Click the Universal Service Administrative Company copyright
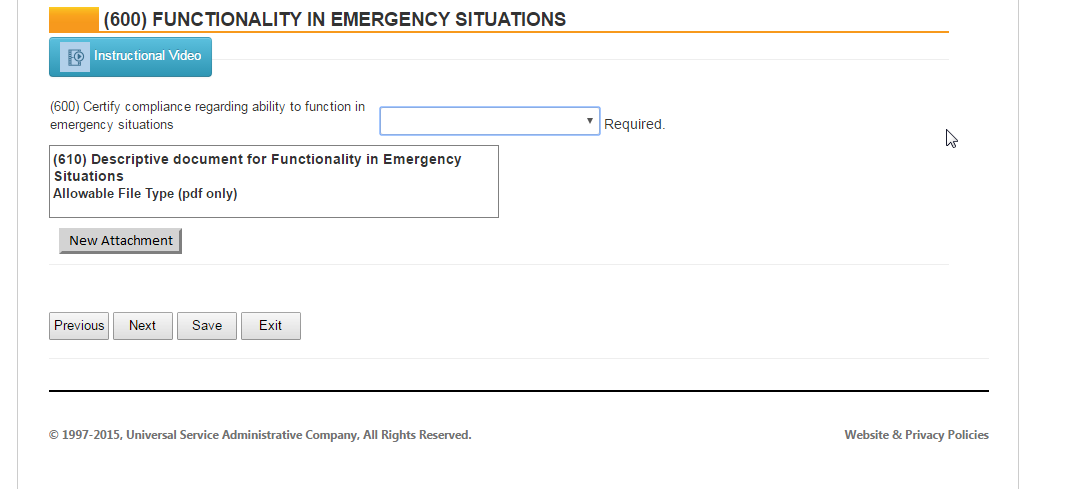Viewport: 1092px width, 489px height. click(260, 435)
